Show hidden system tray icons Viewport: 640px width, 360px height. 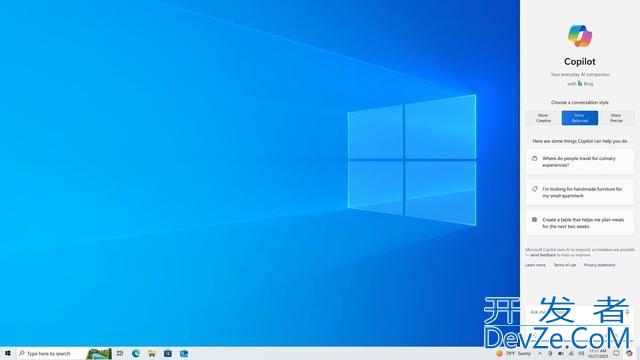(x=540, y=353)
